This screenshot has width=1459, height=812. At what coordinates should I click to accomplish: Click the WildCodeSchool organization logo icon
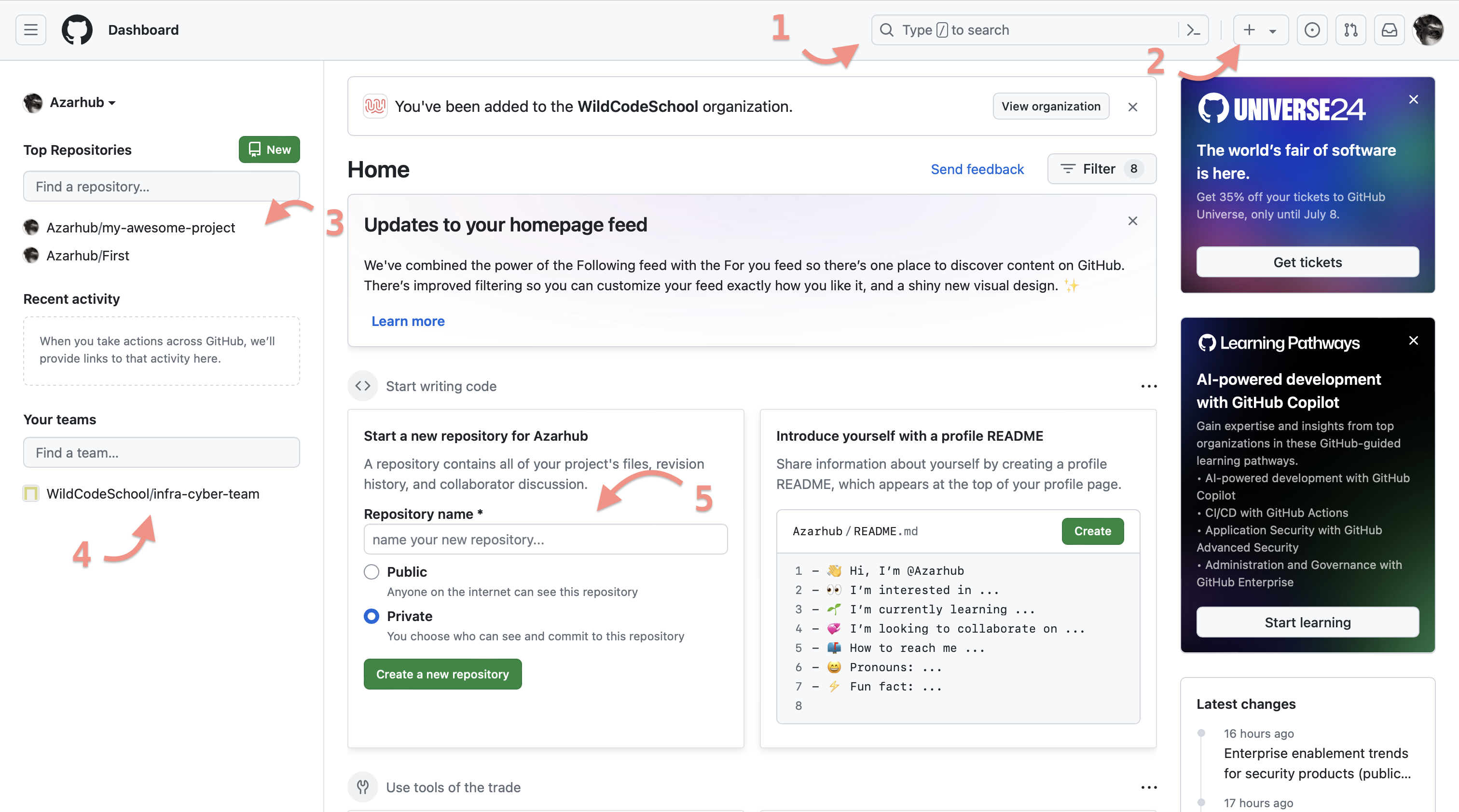click(x=375, y=107)
